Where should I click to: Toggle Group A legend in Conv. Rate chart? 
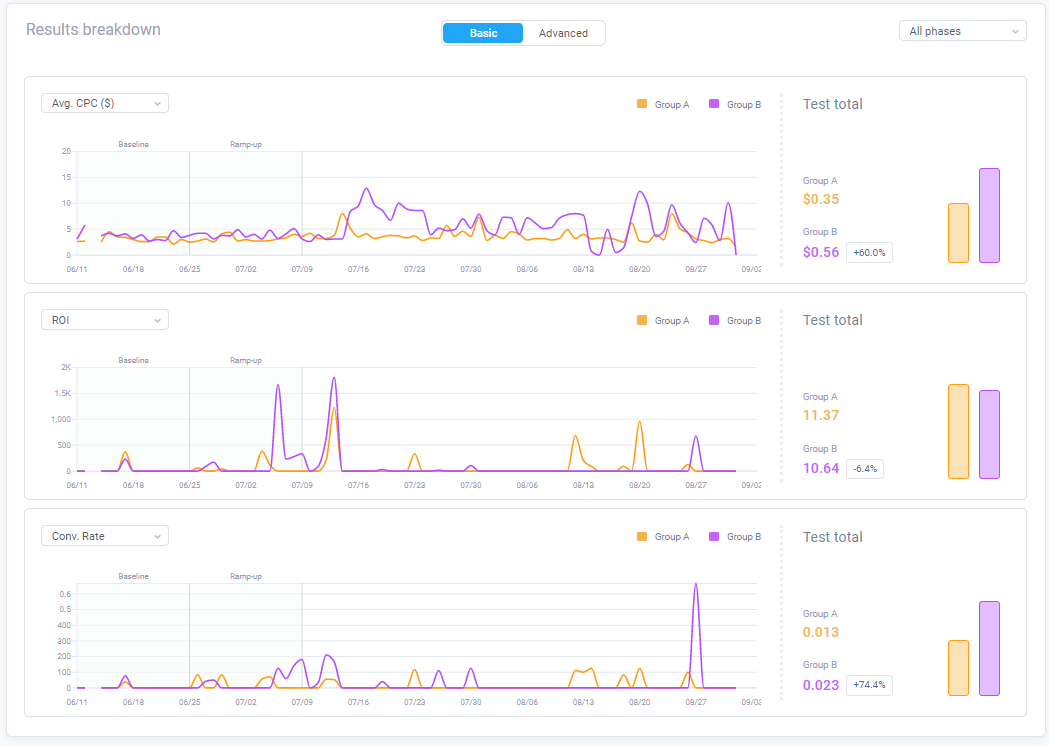pyautogui.click(x=663, y=536)
